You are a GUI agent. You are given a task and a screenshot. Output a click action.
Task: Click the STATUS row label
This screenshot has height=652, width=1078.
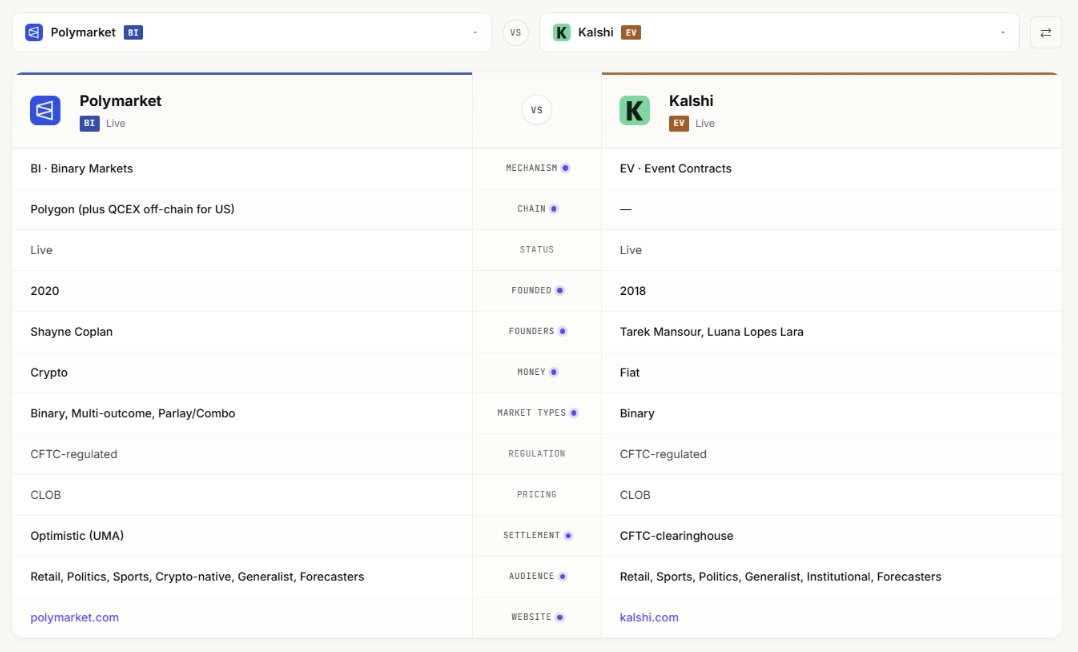537,250
